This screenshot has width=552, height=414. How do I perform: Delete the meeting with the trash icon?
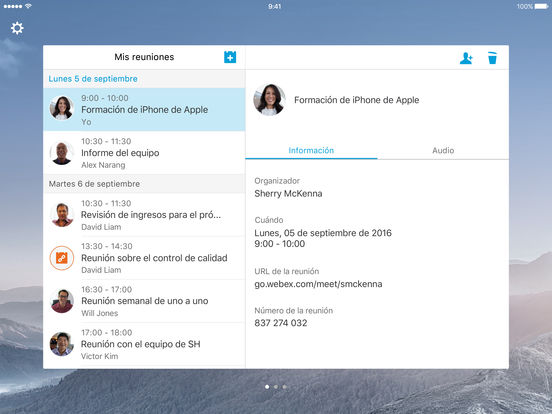pyautogui.click(x=492, y=58)
